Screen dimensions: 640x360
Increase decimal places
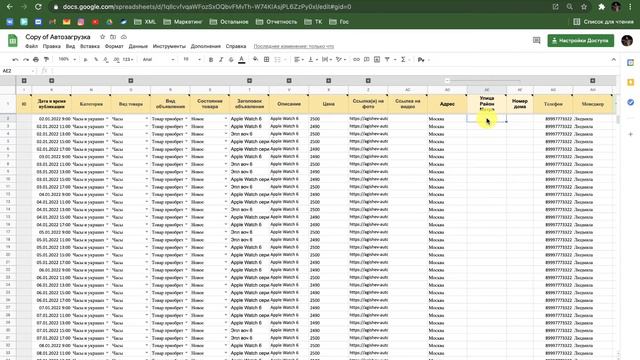coord(116,60)
